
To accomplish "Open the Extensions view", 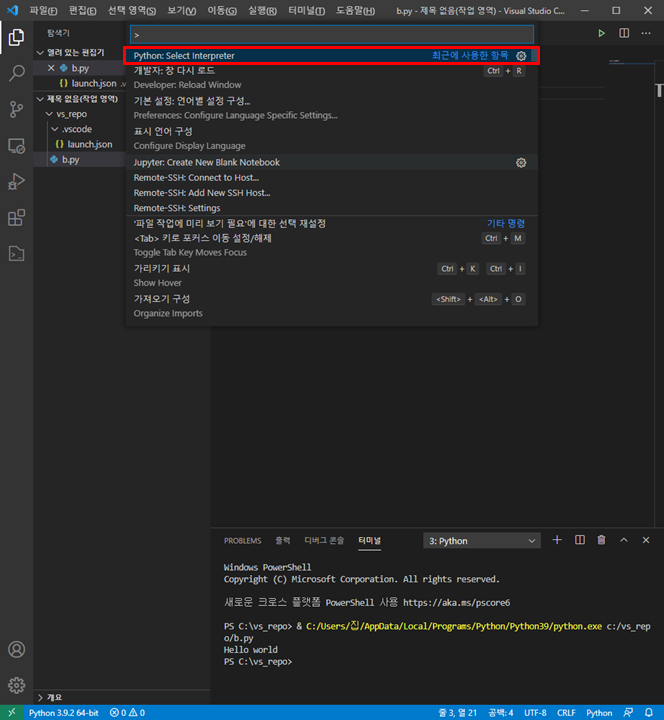I will 17,218.
